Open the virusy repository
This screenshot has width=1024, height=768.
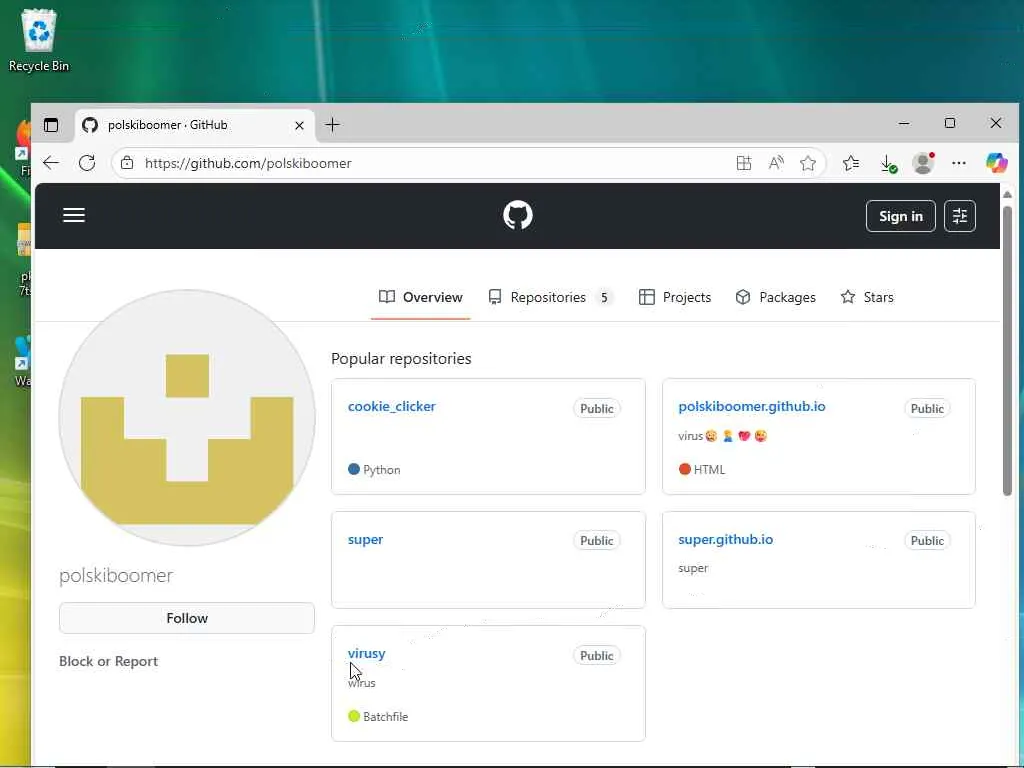(366, 653)
